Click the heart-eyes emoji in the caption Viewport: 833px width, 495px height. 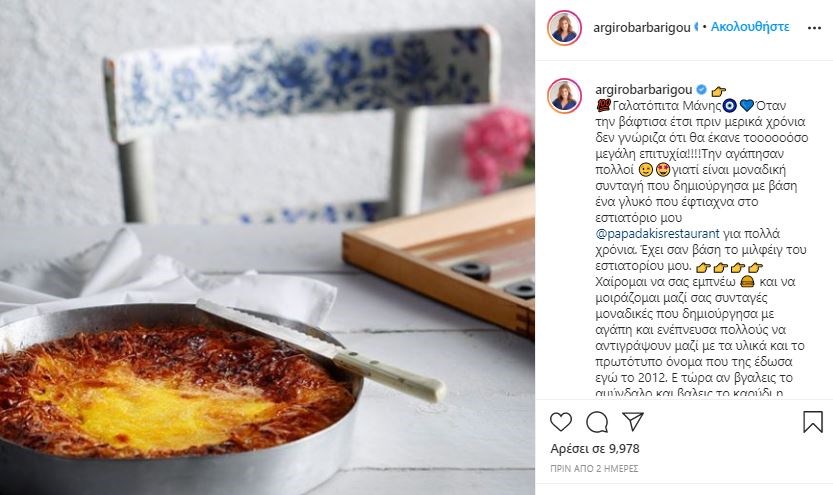(662, 170)
